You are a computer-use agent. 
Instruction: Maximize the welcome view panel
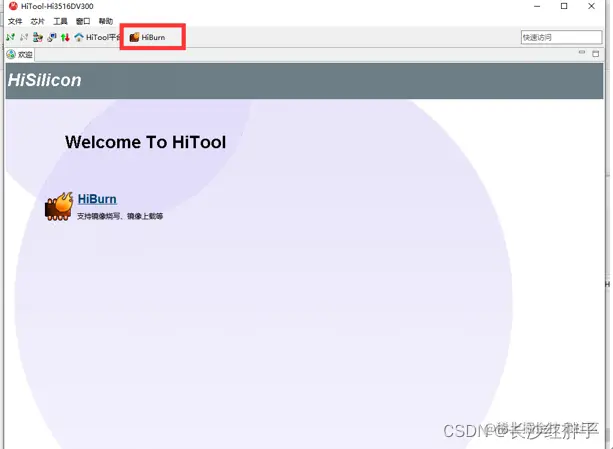coord(595,54)
